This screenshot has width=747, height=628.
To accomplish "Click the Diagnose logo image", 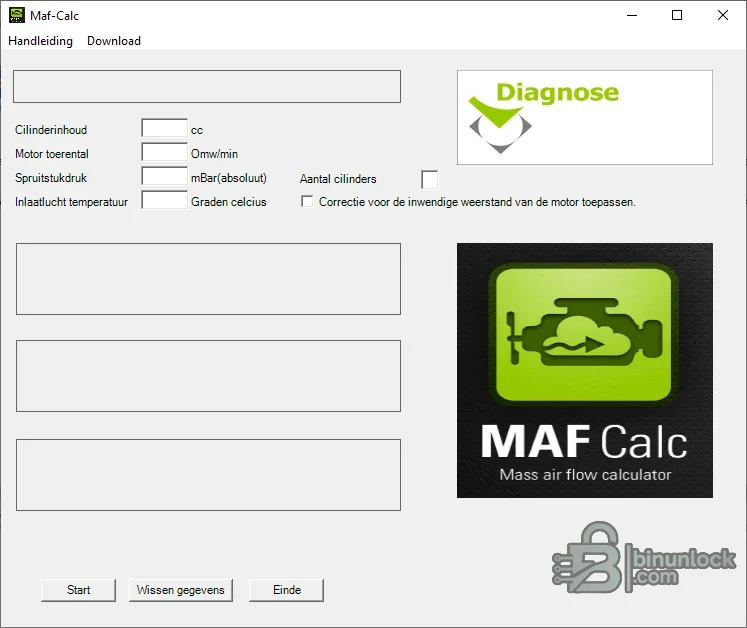I will pyautogui.click(x=585, y=118).
